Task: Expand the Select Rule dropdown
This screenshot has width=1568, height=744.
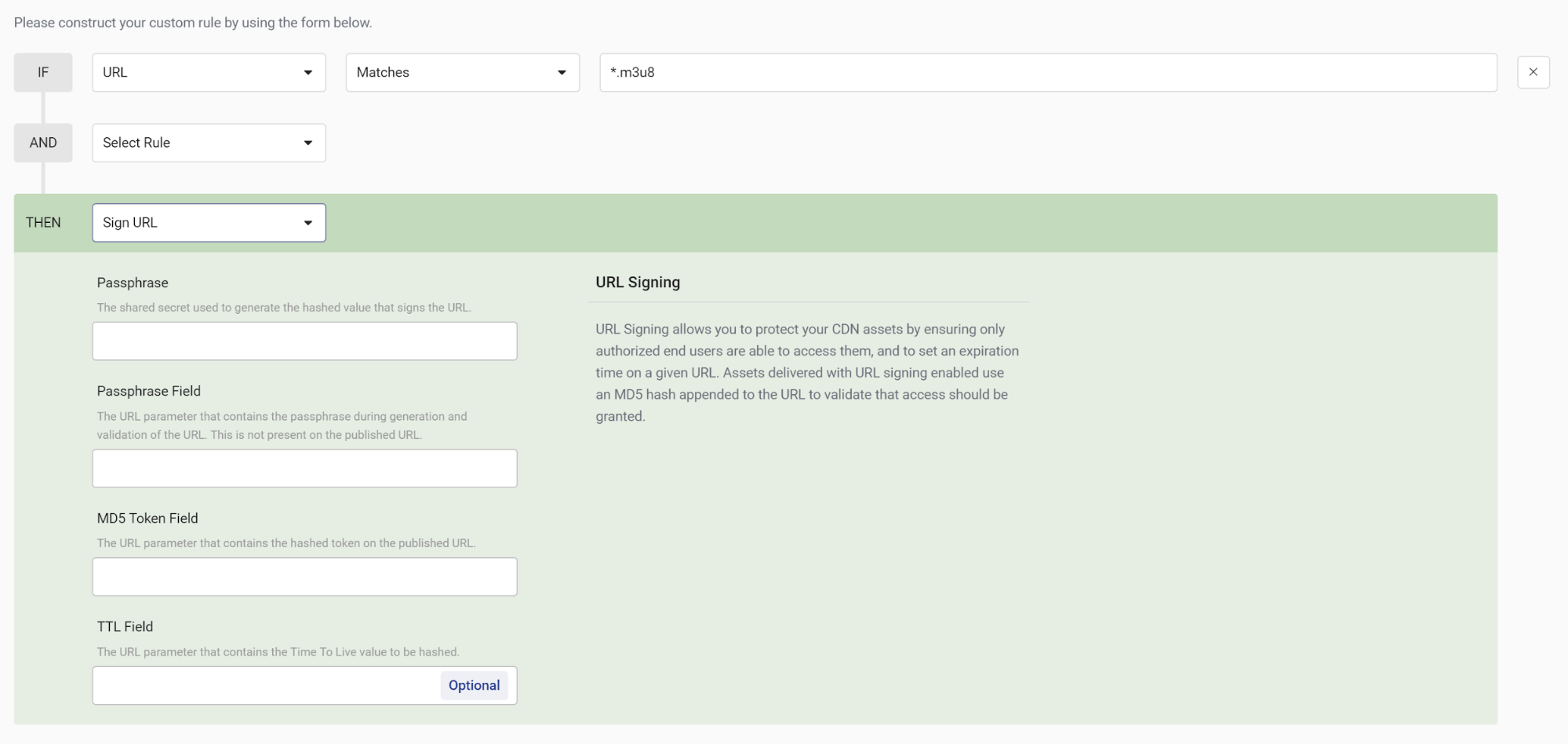Action: [209, 143]
